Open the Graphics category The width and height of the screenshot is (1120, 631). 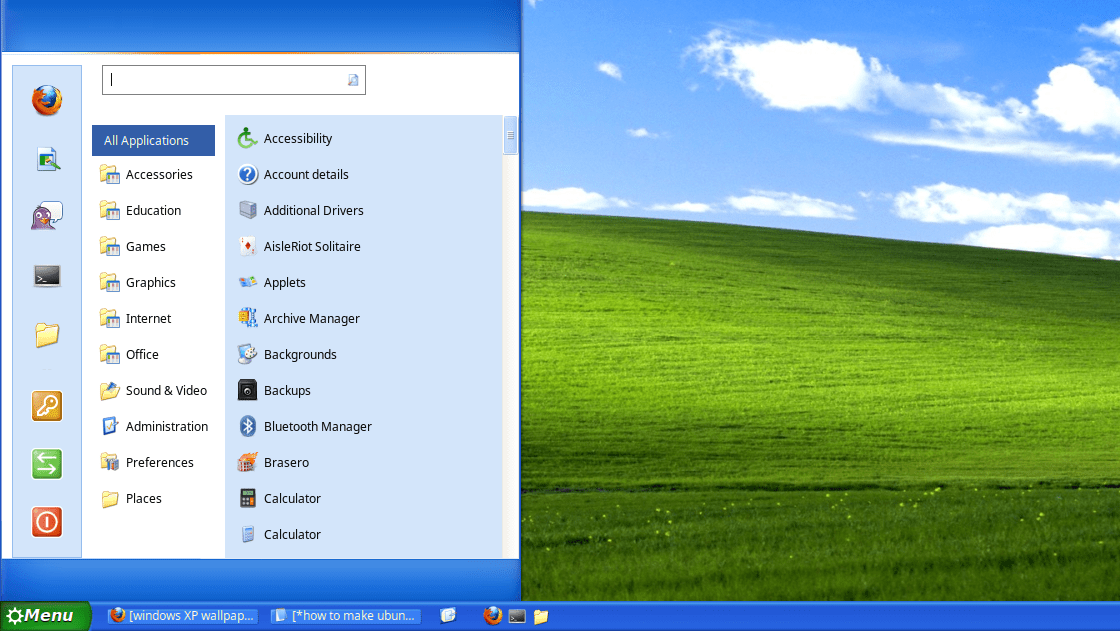154,282
